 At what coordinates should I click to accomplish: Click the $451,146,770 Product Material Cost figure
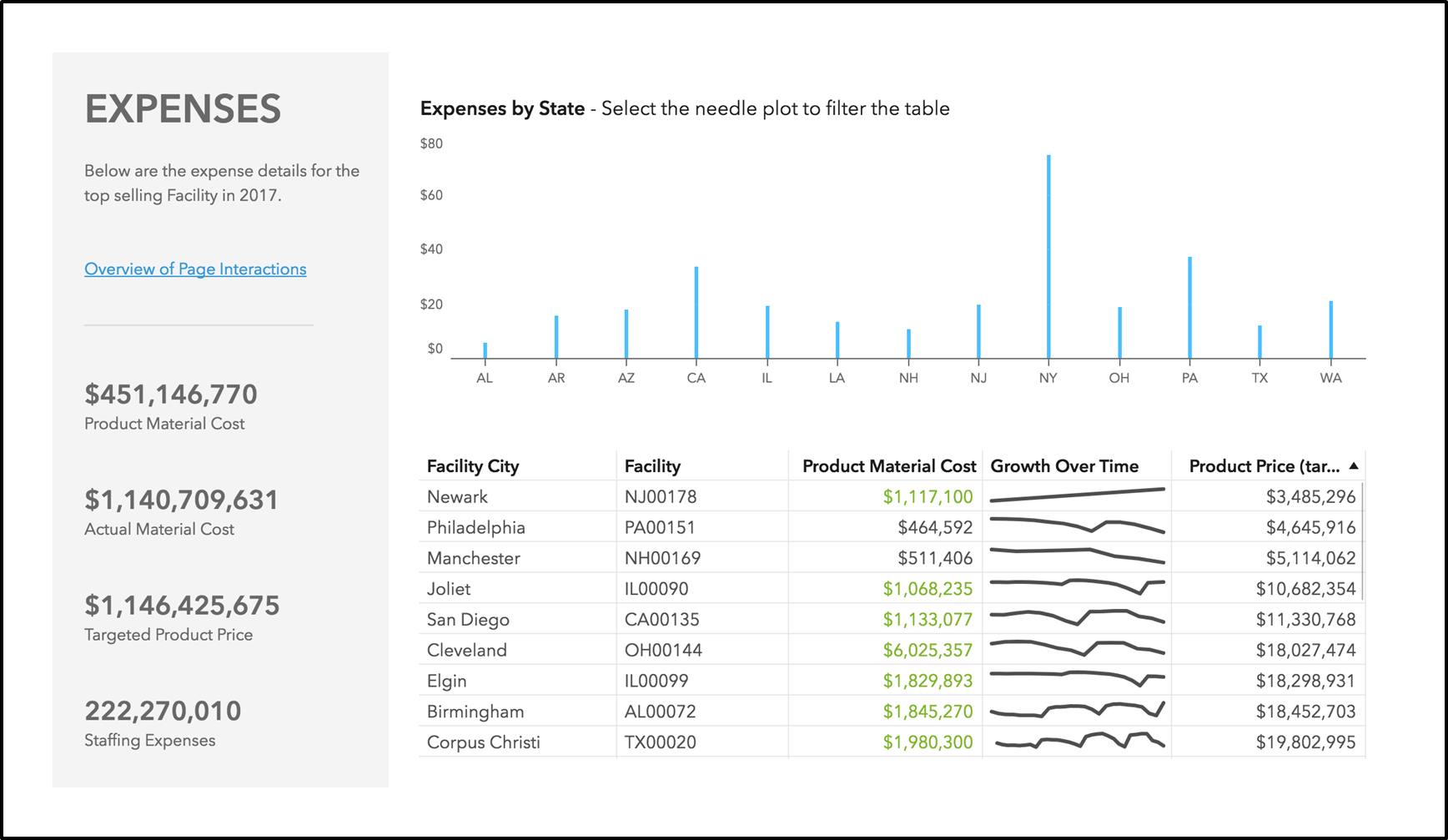[x=171, y=394]
